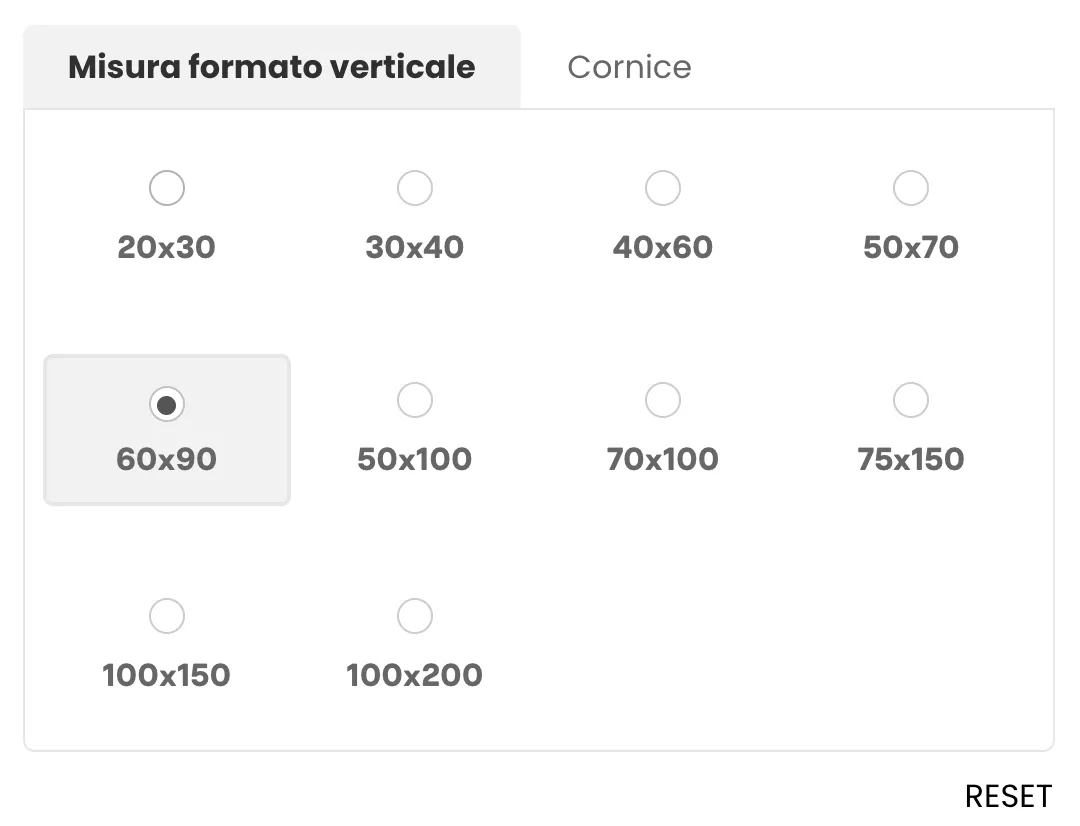
Task: Click the 20x30 text label
Action: [x=166, y=247]
